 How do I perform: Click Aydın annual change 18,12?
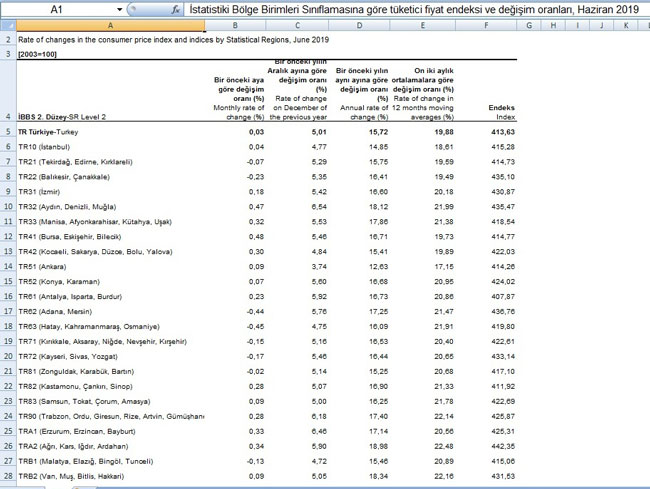coord(378,207)
